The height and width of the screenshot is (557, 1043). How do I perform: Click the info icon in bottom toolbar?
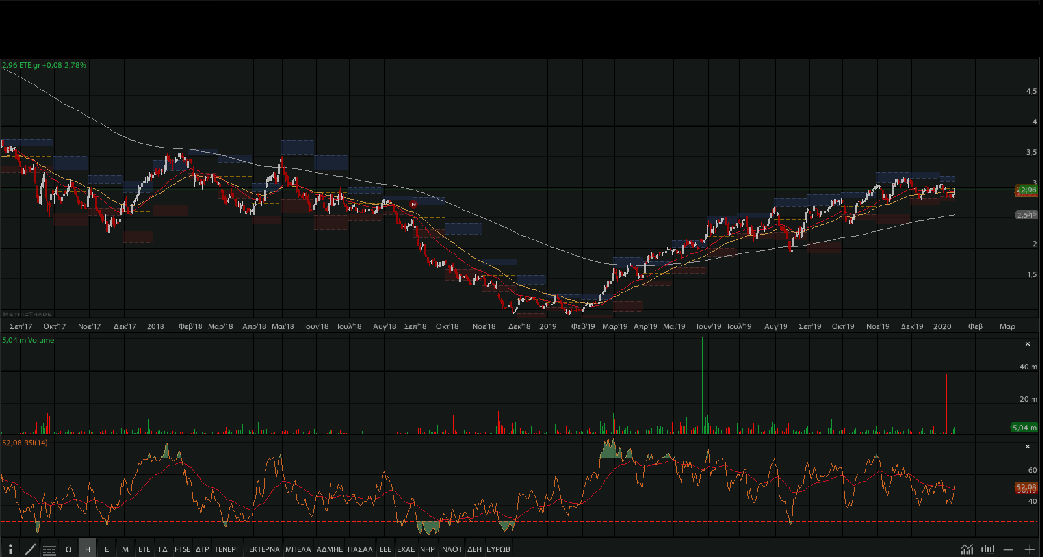coord(11,549)
